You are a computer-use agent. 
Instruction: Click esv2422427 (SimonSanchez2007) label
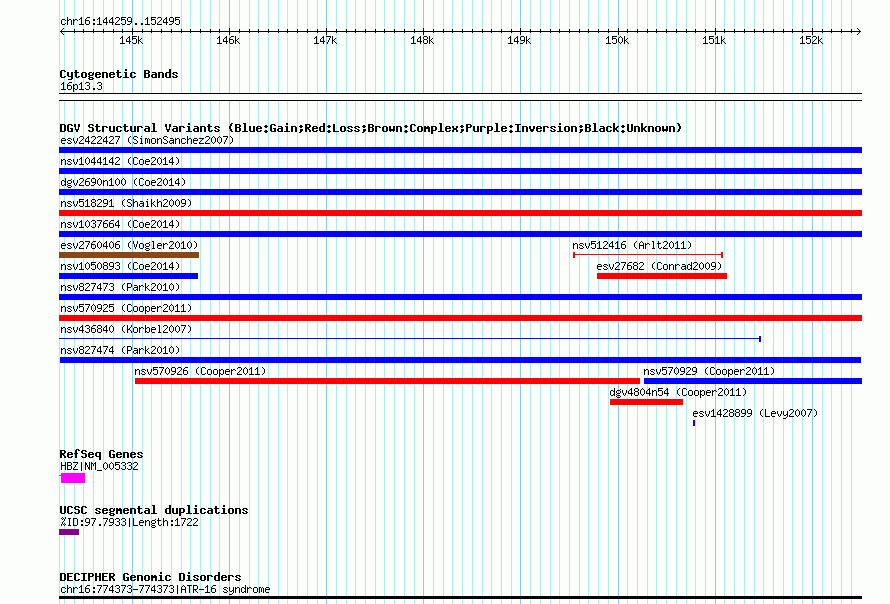pos(147,140)
